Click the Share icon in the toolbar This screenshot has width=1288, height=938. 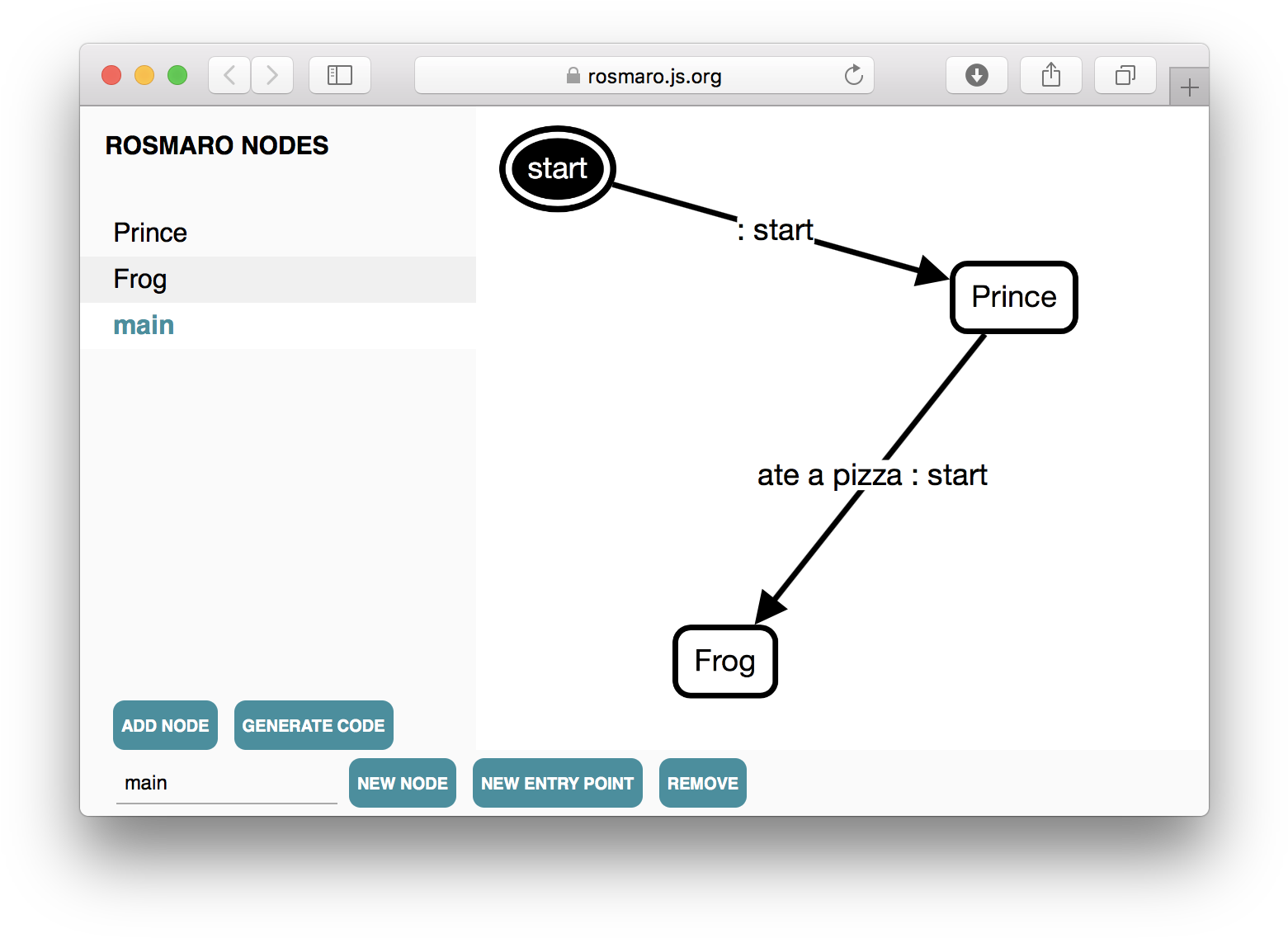pos(1050,76)
